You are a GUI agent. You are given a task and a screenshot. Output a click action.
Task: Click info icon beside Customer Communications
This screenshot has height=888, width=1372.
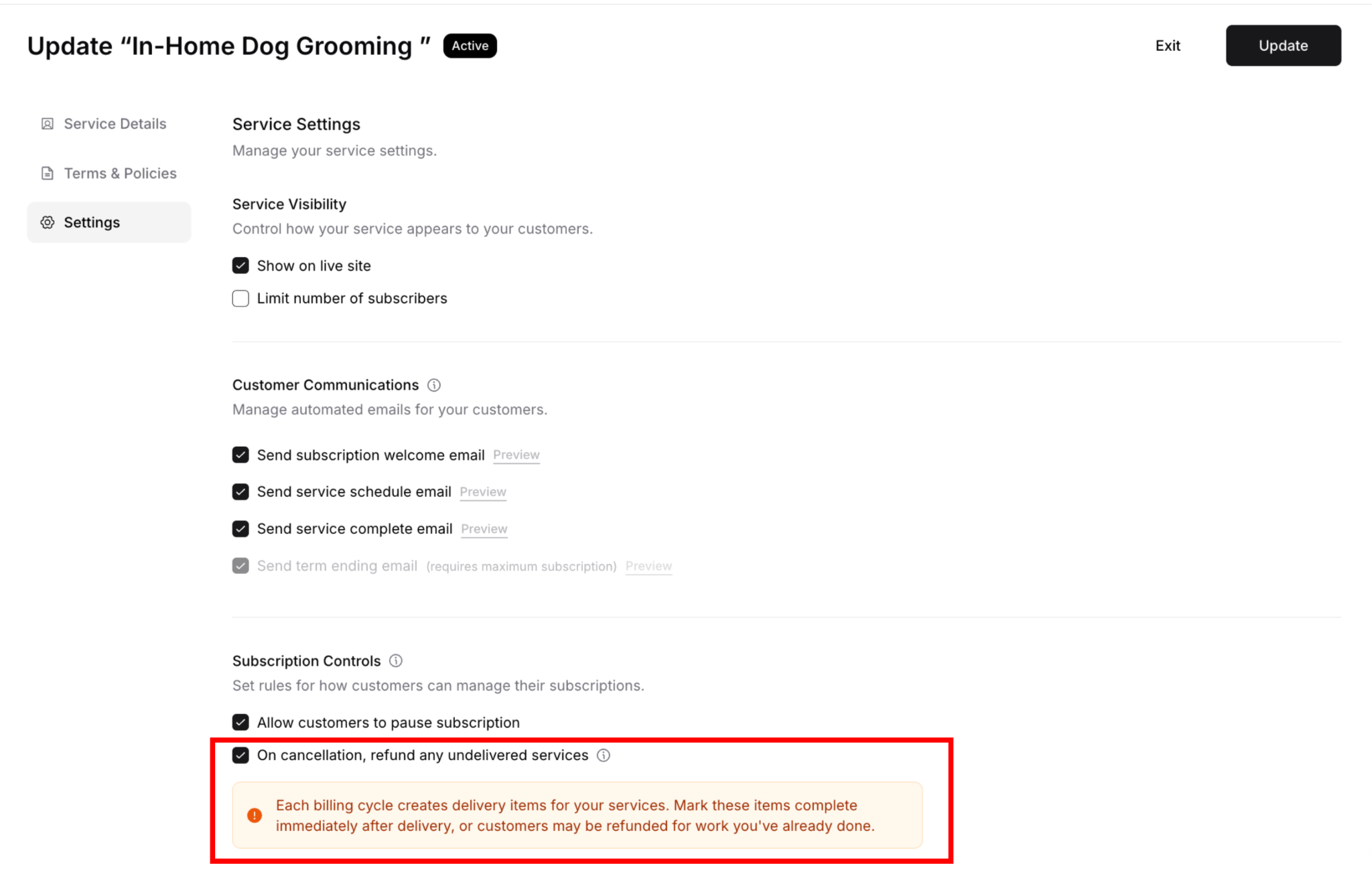[434, 385]
